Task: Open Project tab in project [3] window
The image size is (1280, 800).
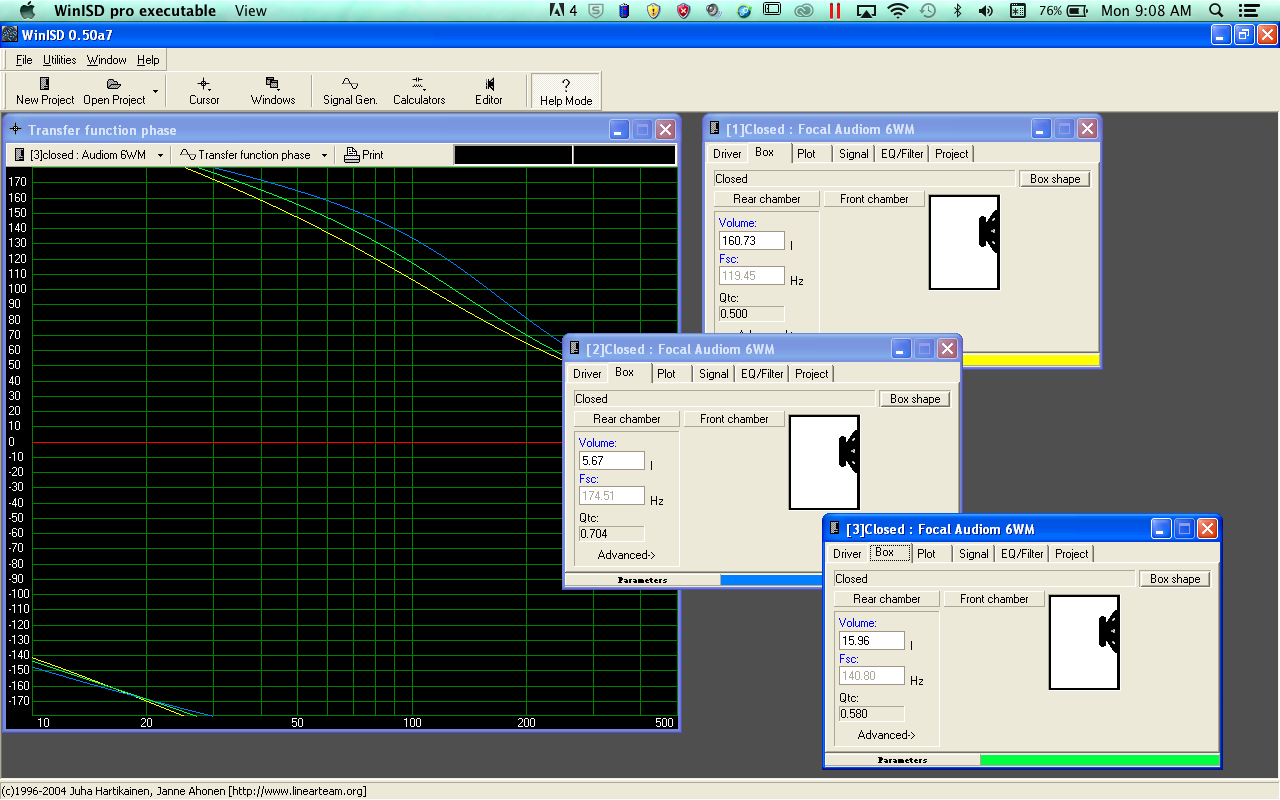Action: [1071, 554]
